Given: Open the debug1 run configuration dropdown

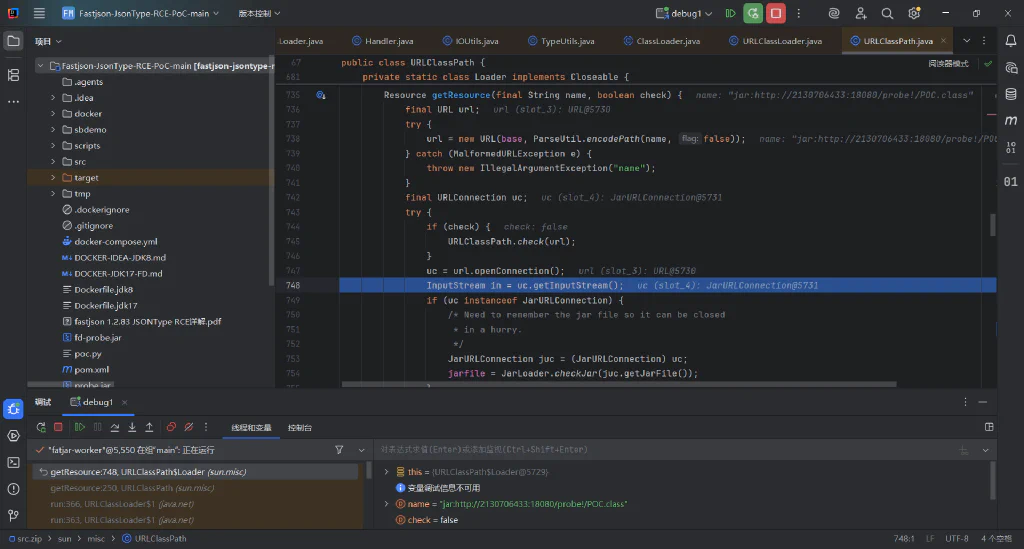Looking at the screenshot, I should pyautogui.click(x=684, y=13).
